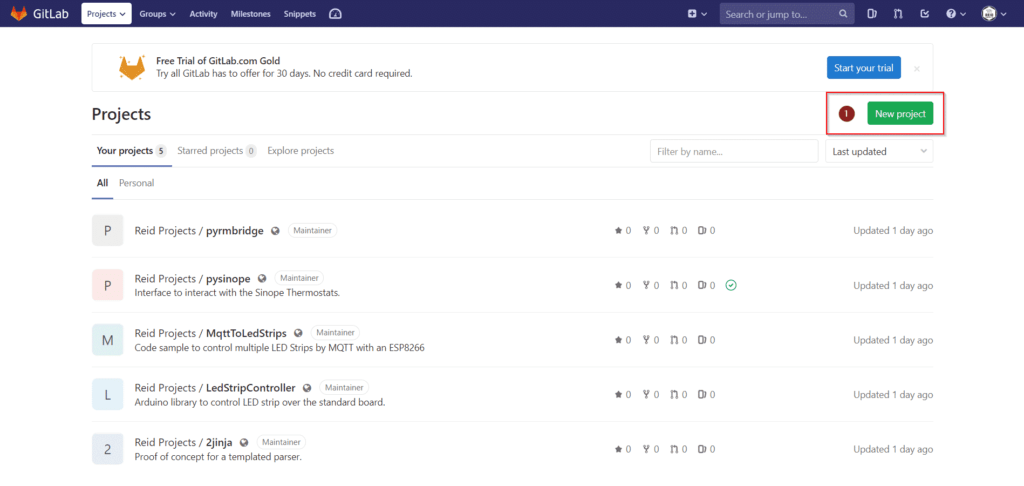The height and width of the screenshot is (486, 1024).
Task: Click LedStripController project avatar L
Action: coord(108,395)
